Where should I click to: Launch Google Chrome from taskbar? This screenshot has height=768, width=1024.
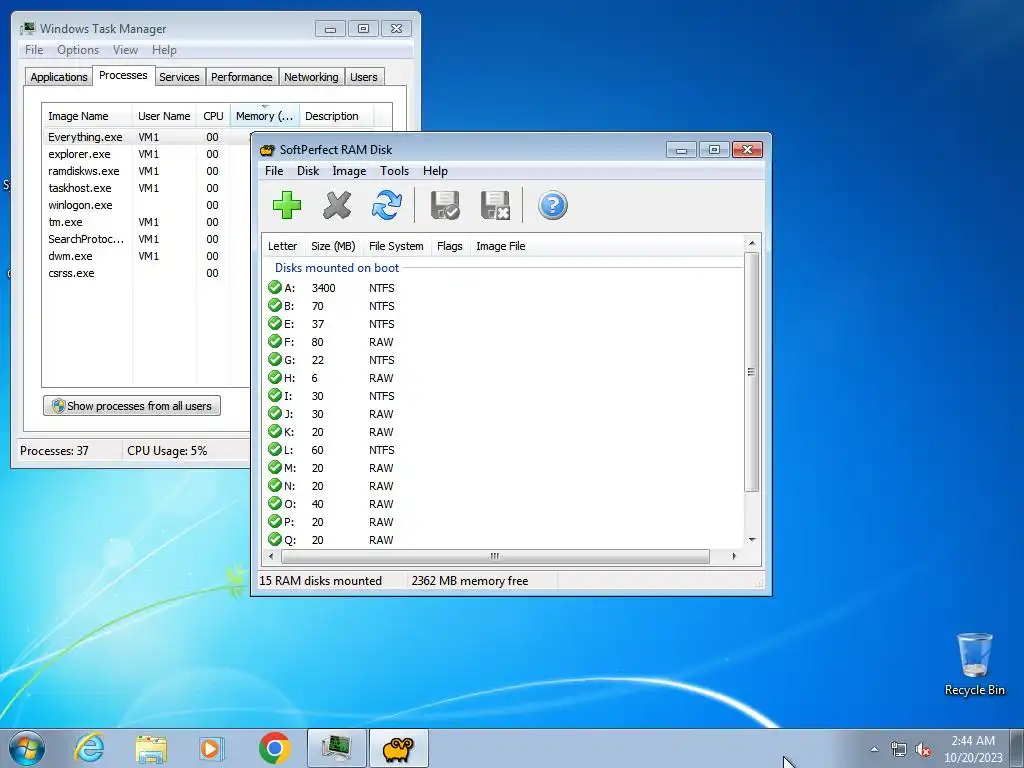(x=274, y=748)
